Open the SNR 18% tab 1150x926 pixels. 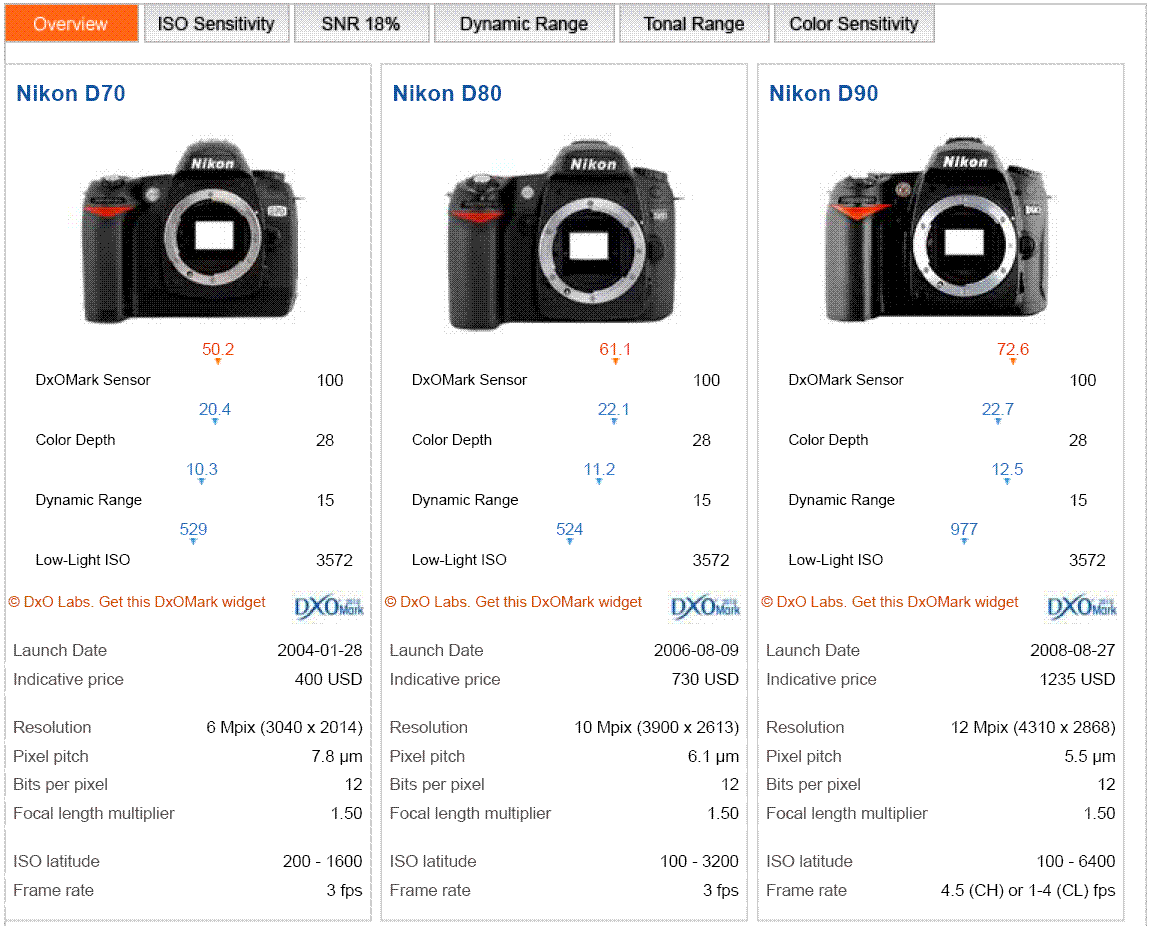[361, 24]
